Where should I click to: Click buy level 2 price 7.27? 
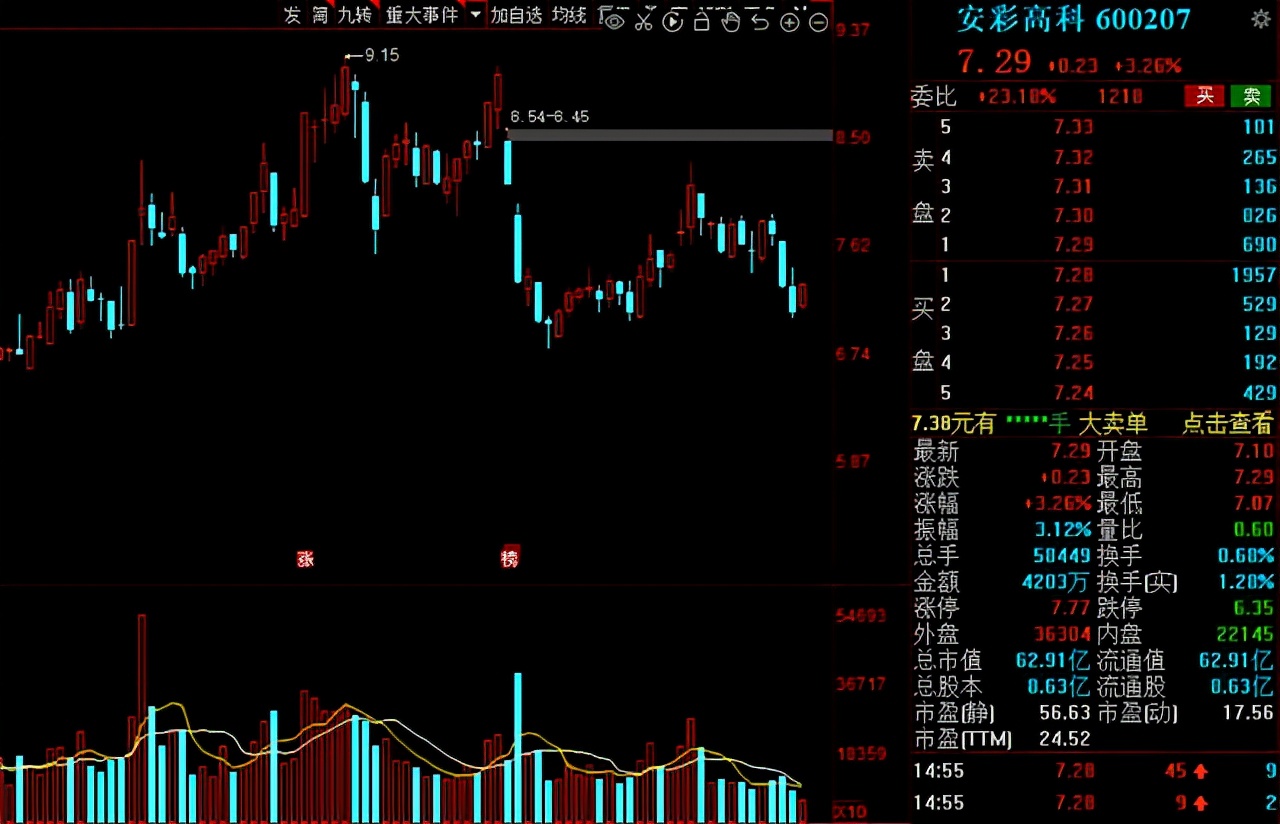click(x=1073, y=304)
